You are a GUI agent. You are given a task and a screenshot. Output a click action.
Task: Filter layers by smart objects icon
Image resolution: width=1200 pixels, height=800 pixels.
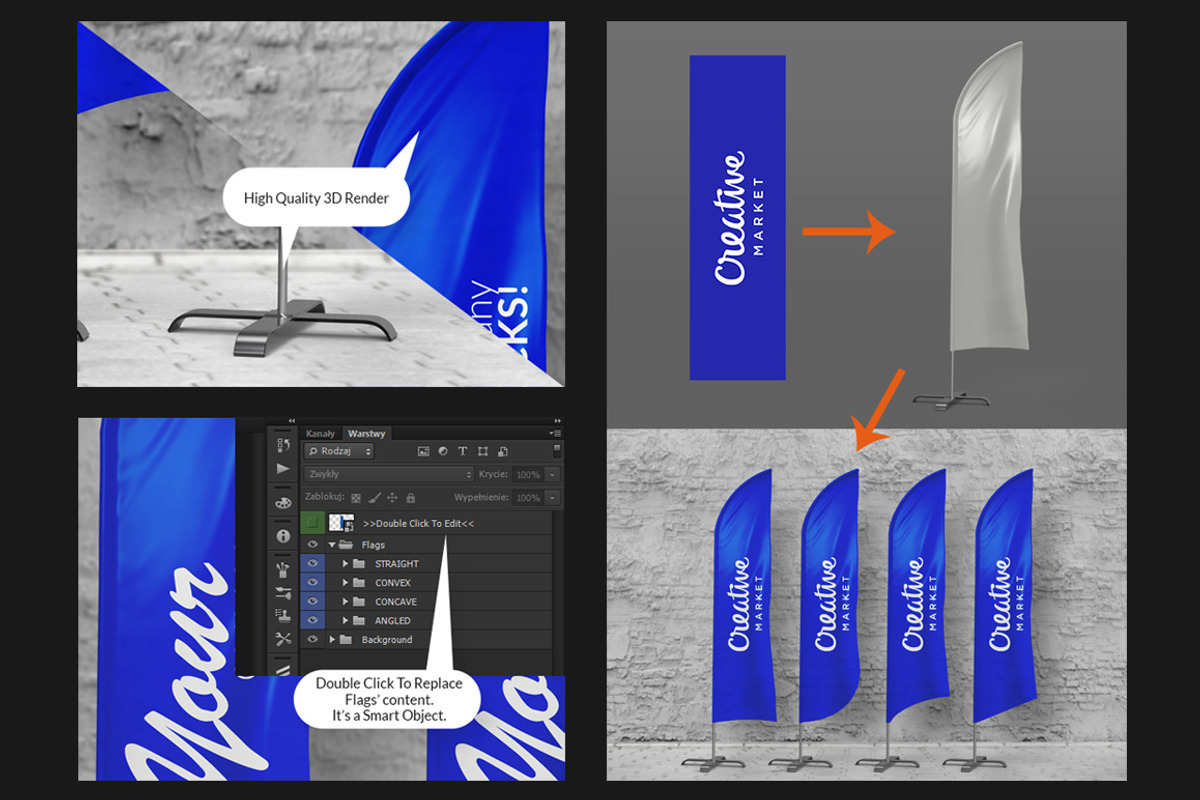(x=503, y=451)
